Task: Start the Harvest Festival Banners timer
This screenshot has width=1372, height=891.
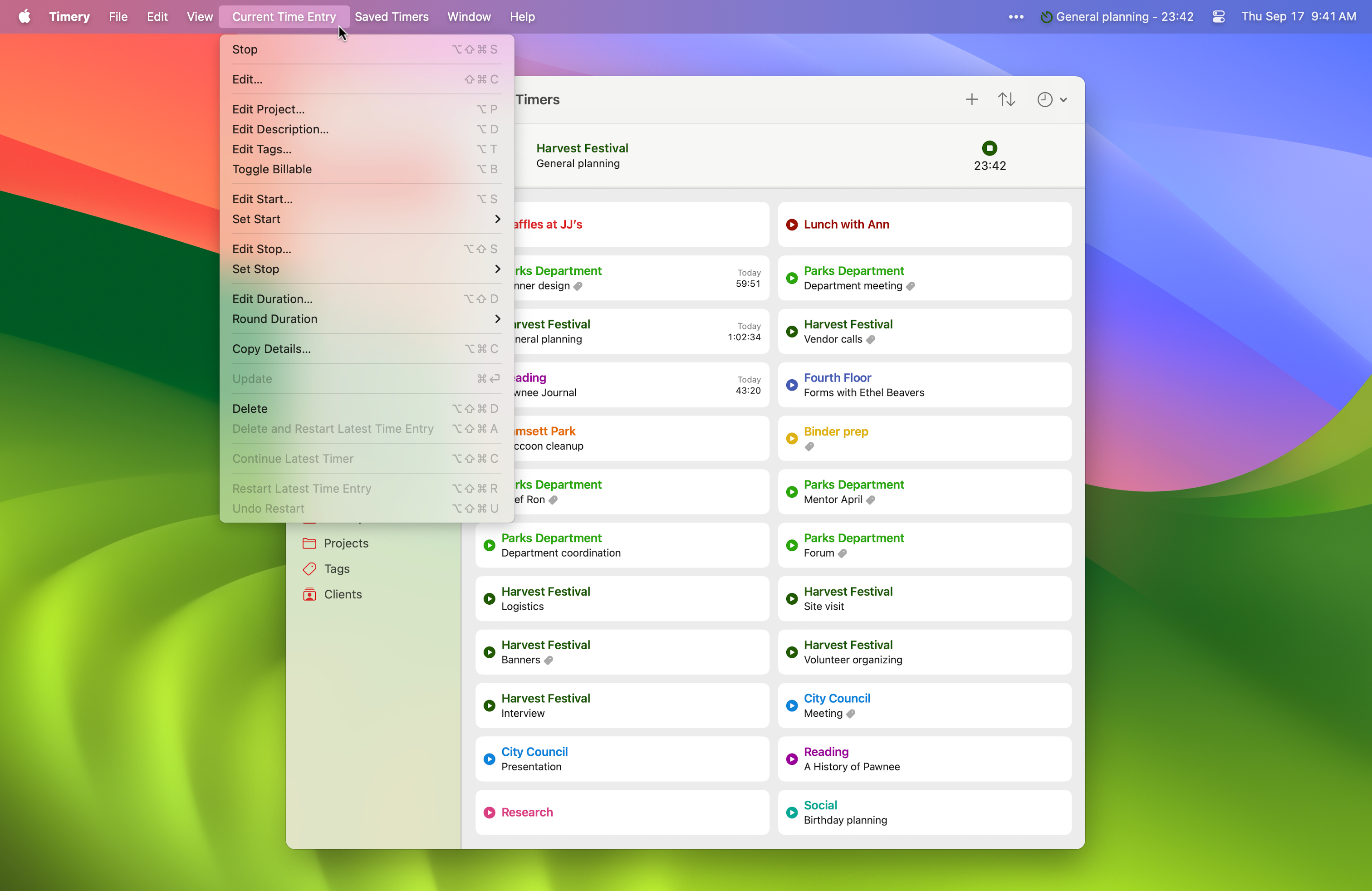Action: [x=490, y=652]
